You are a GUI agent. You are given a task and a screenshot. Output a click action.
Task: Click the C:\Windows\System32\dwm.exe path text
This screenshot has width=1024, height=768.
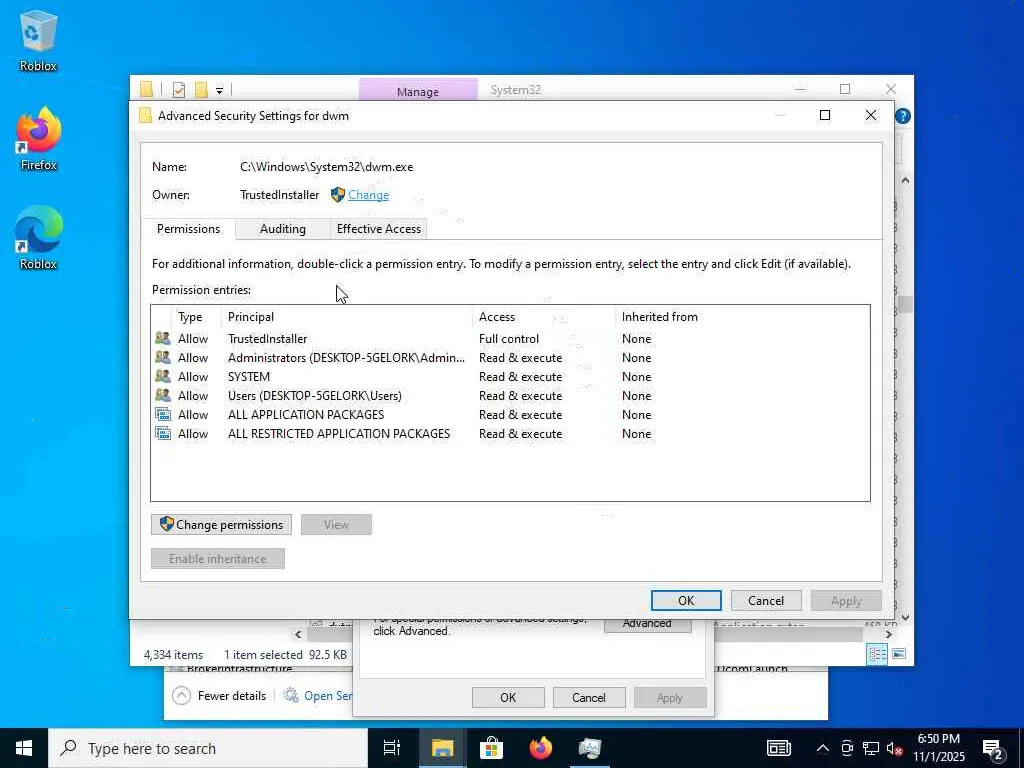pyautogui.click(x=327, y=167)
